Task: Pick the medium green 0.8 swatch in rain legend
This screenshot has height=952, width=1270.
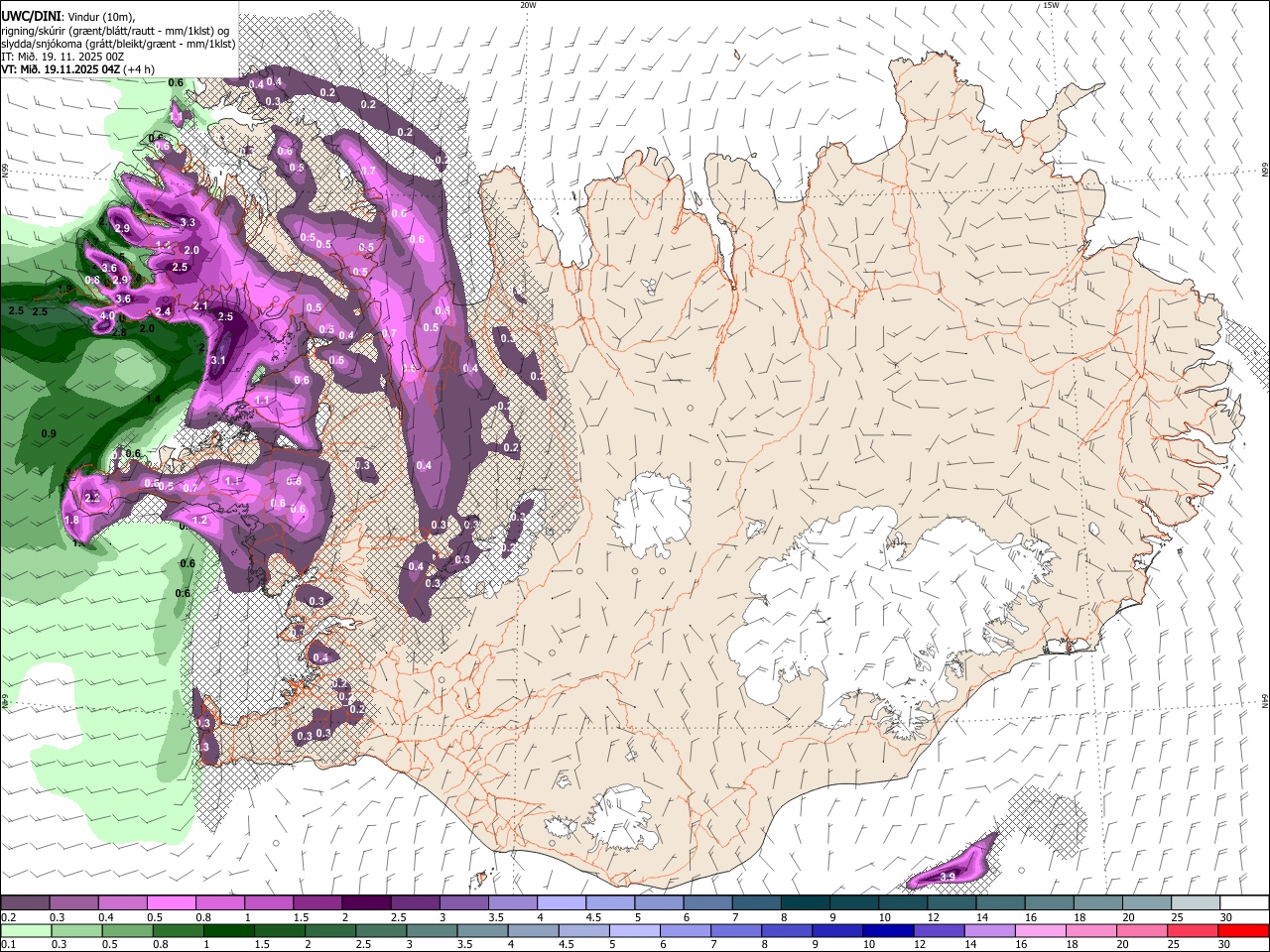Action: pos(178,930)
